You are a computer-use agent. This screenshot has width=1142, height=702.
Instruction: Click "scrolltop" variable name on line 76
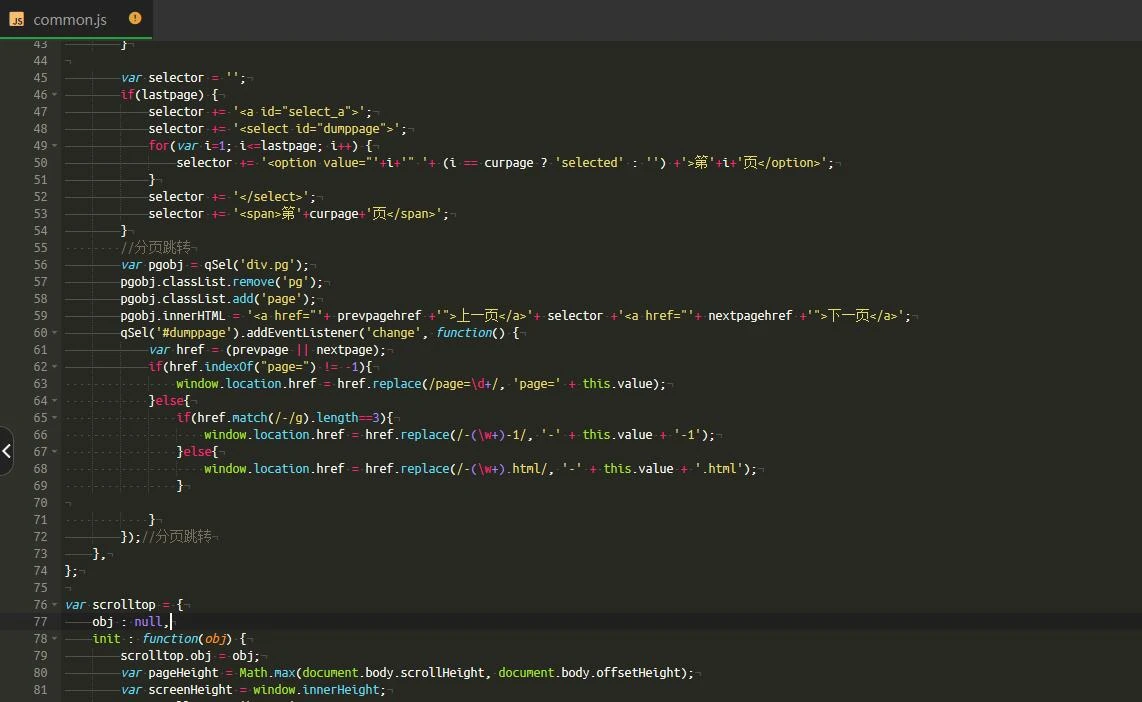[124, 604]
